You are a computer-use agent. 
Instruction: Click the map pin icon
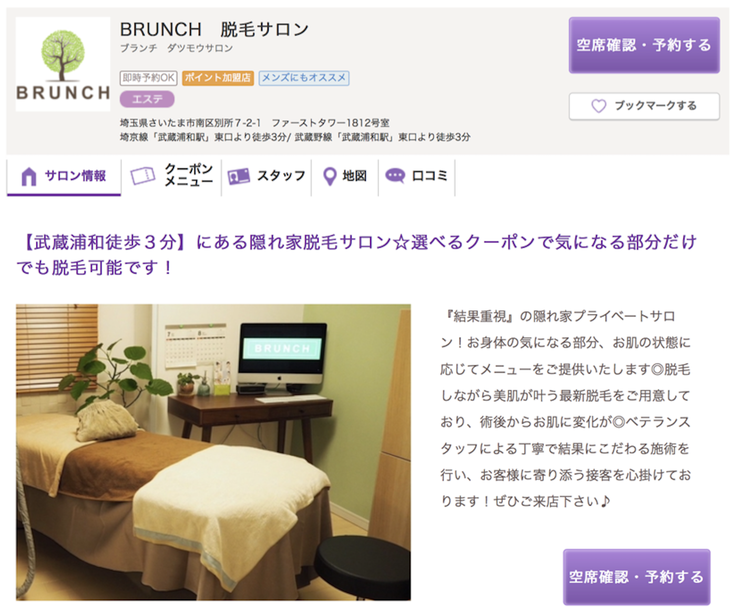(x=330, y=176)
